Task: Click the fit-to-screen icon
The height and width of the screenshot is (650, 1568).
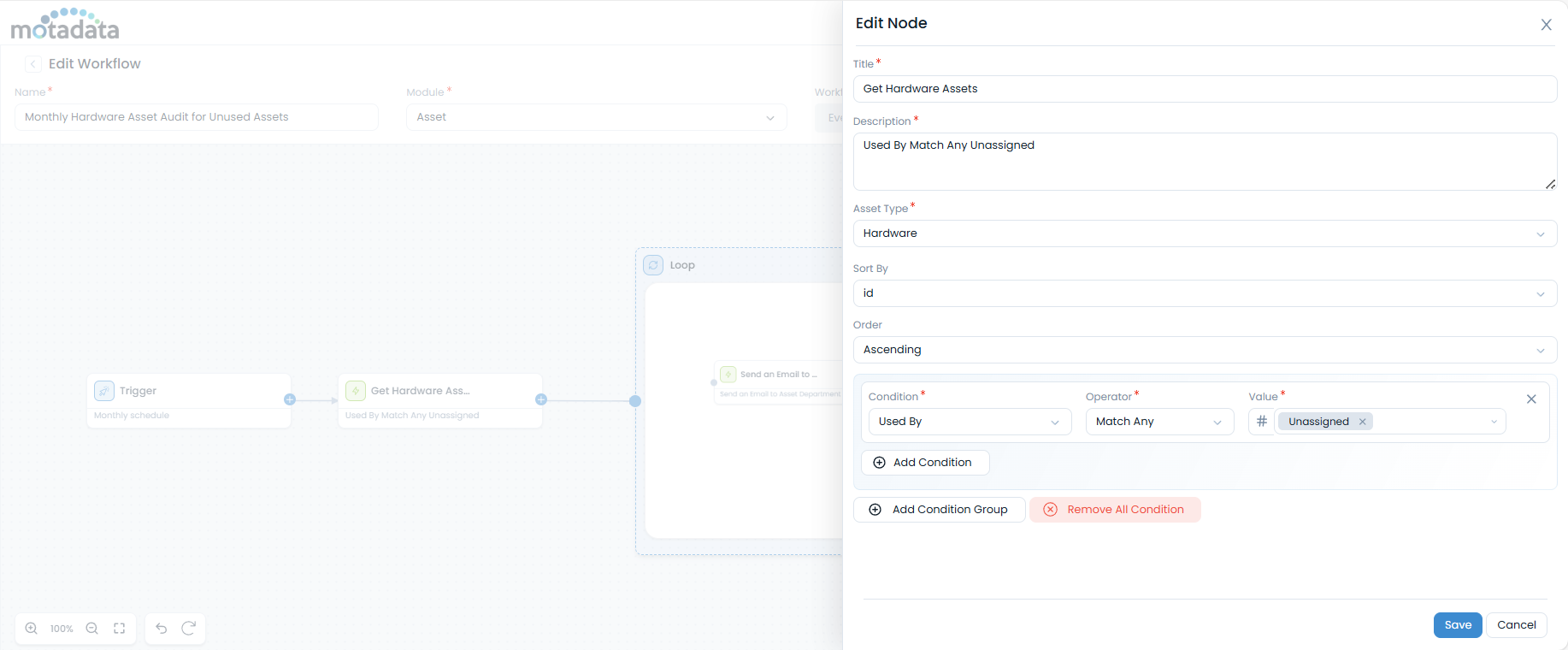Action: 120,629
